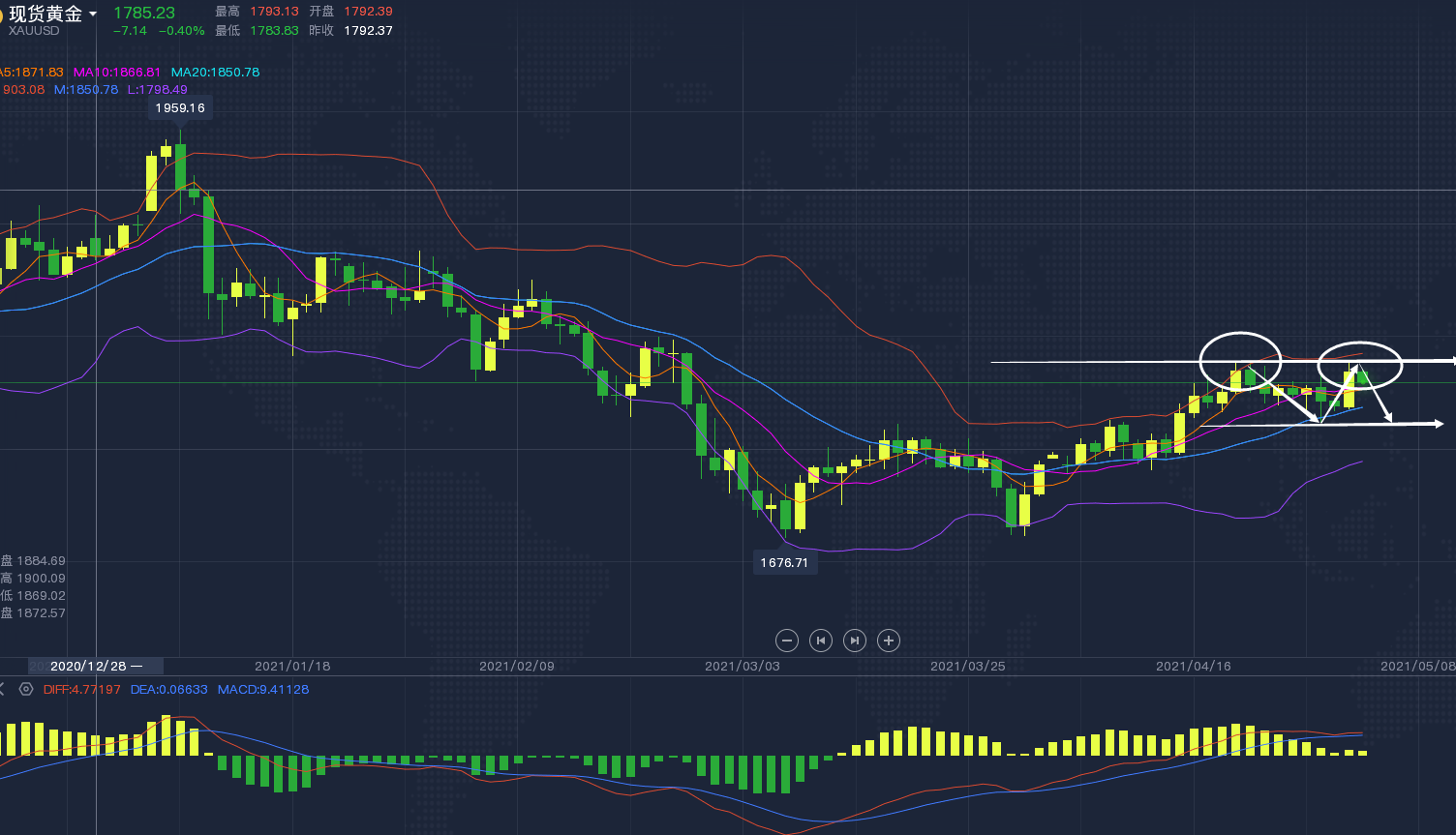Jump to latest candles with skip-forward button
The image size is (1456, 835).
pos(855,641)
